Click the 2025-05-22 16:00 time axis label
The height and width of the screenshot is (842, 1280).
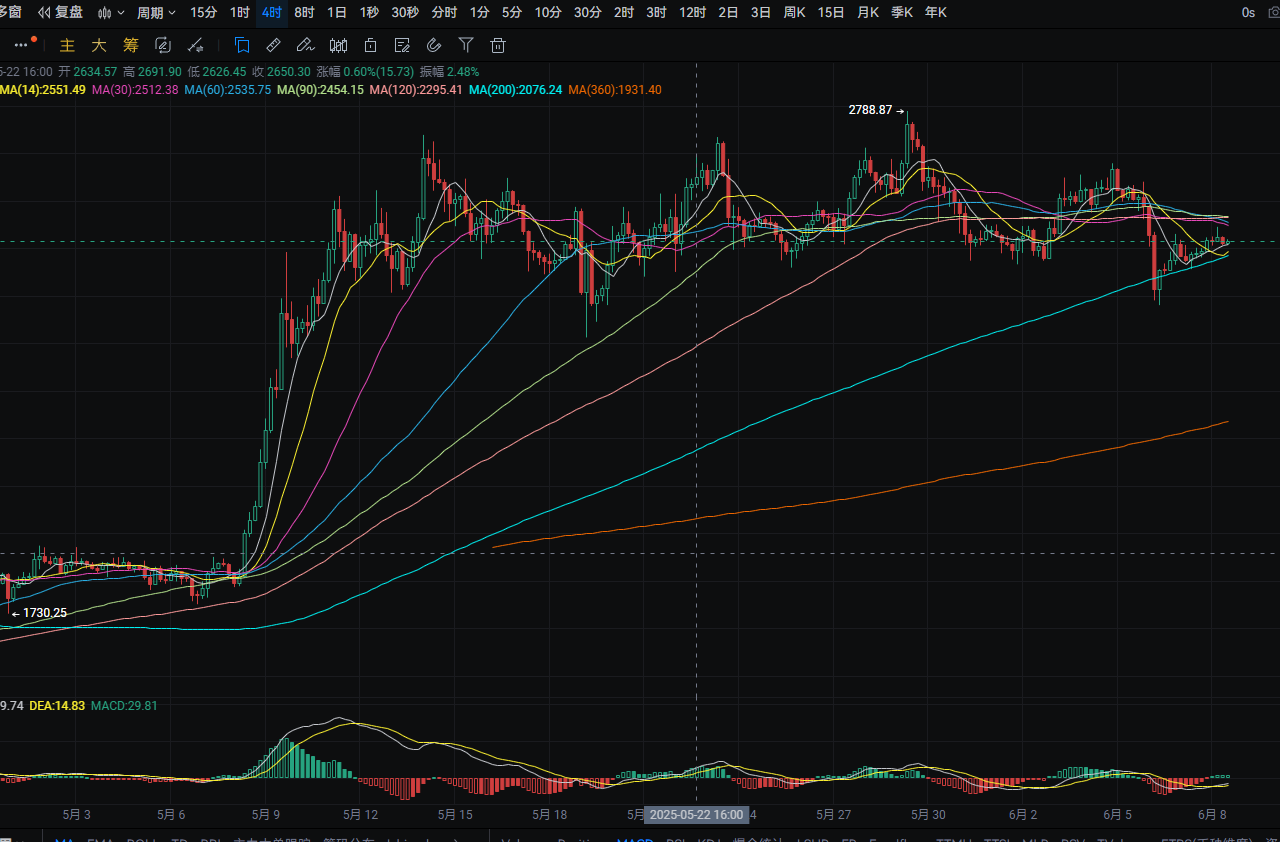click(696, 815)
